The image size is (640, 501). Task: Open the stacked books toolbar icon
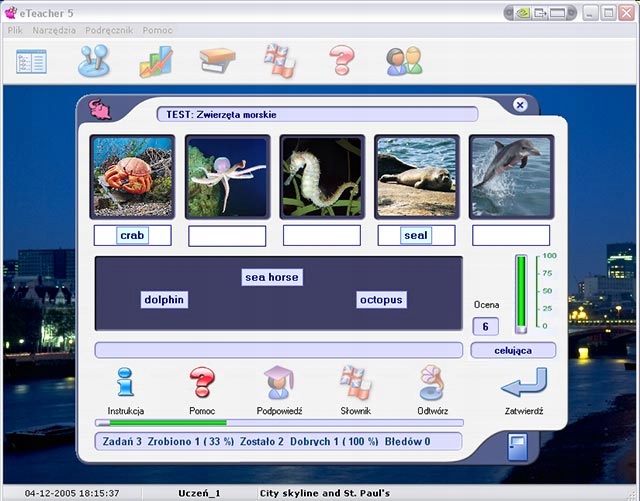[x=217, y=61]
